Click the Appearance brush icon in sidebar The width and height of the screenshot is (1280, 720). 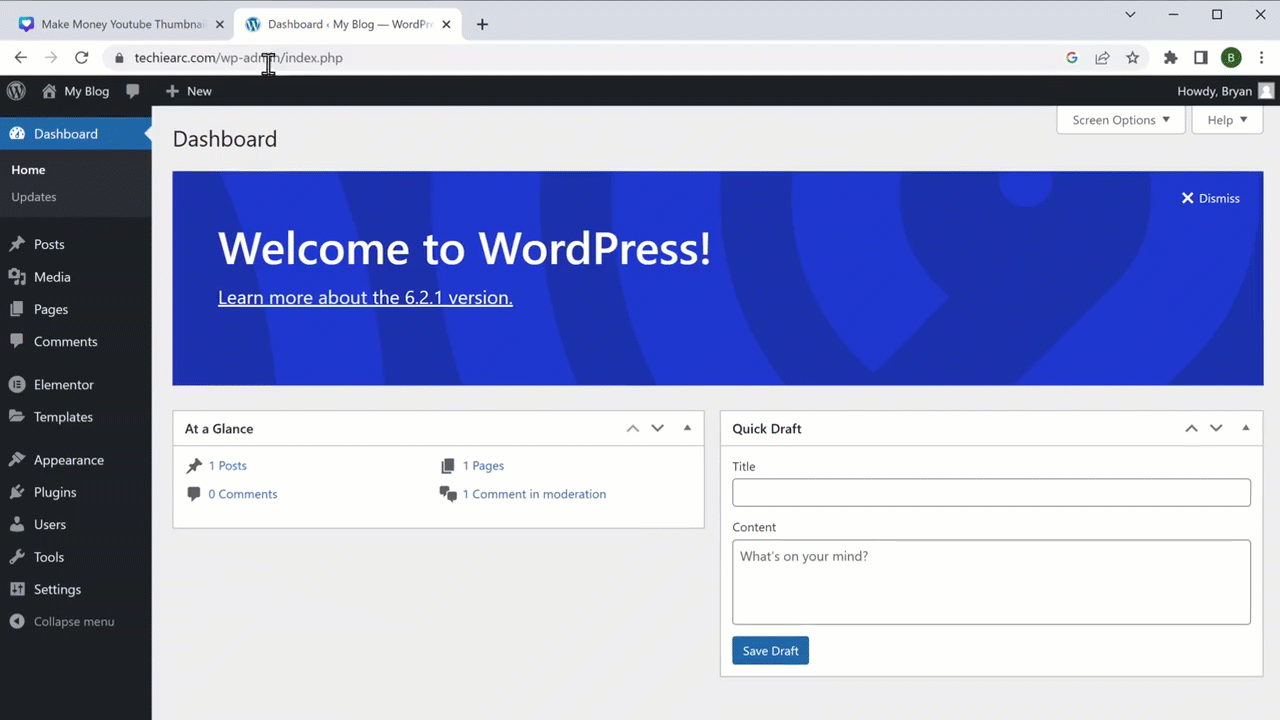(x=17, y=460)
